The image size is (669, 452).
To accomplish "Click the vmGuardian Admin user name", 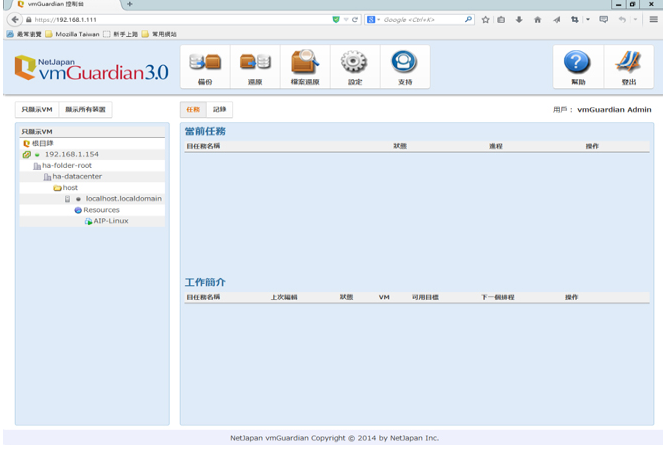I will click(x=614, y=110).
